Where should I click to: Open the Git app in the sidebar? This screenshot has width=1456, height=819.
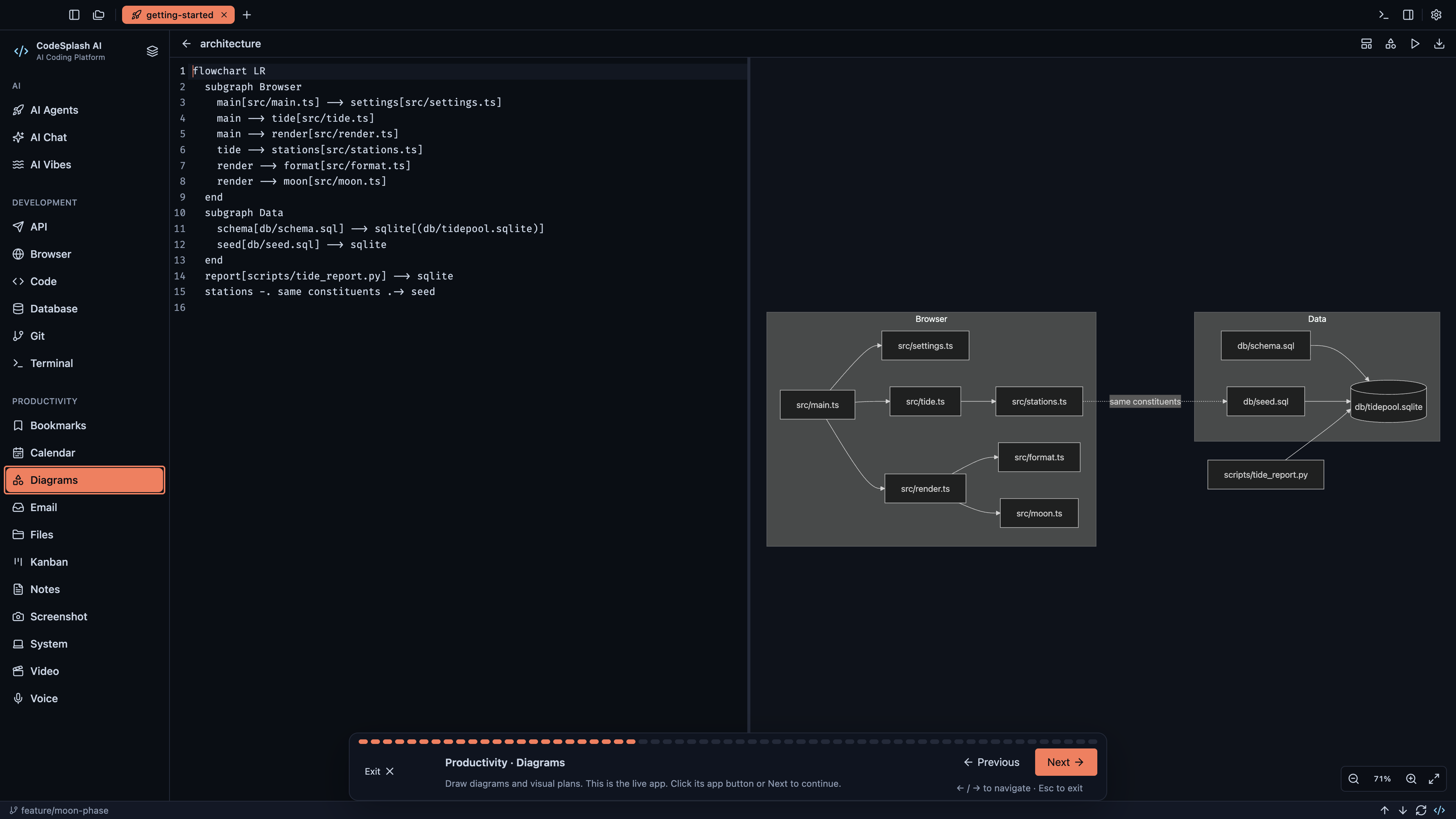(85, 336)
